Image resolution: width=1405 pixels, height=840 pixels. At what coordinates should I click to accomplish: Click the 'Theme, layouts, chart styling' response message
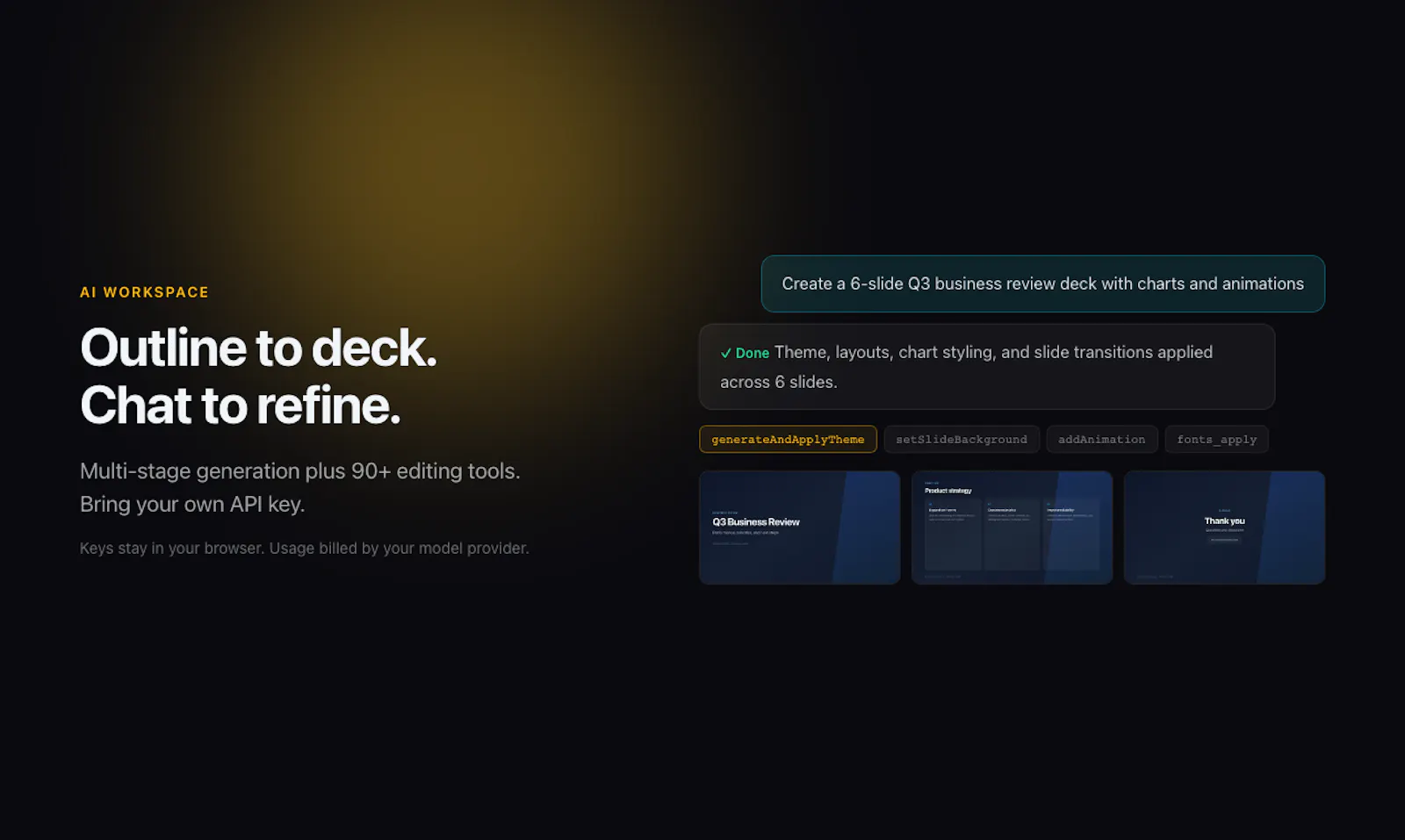[987, 367]
